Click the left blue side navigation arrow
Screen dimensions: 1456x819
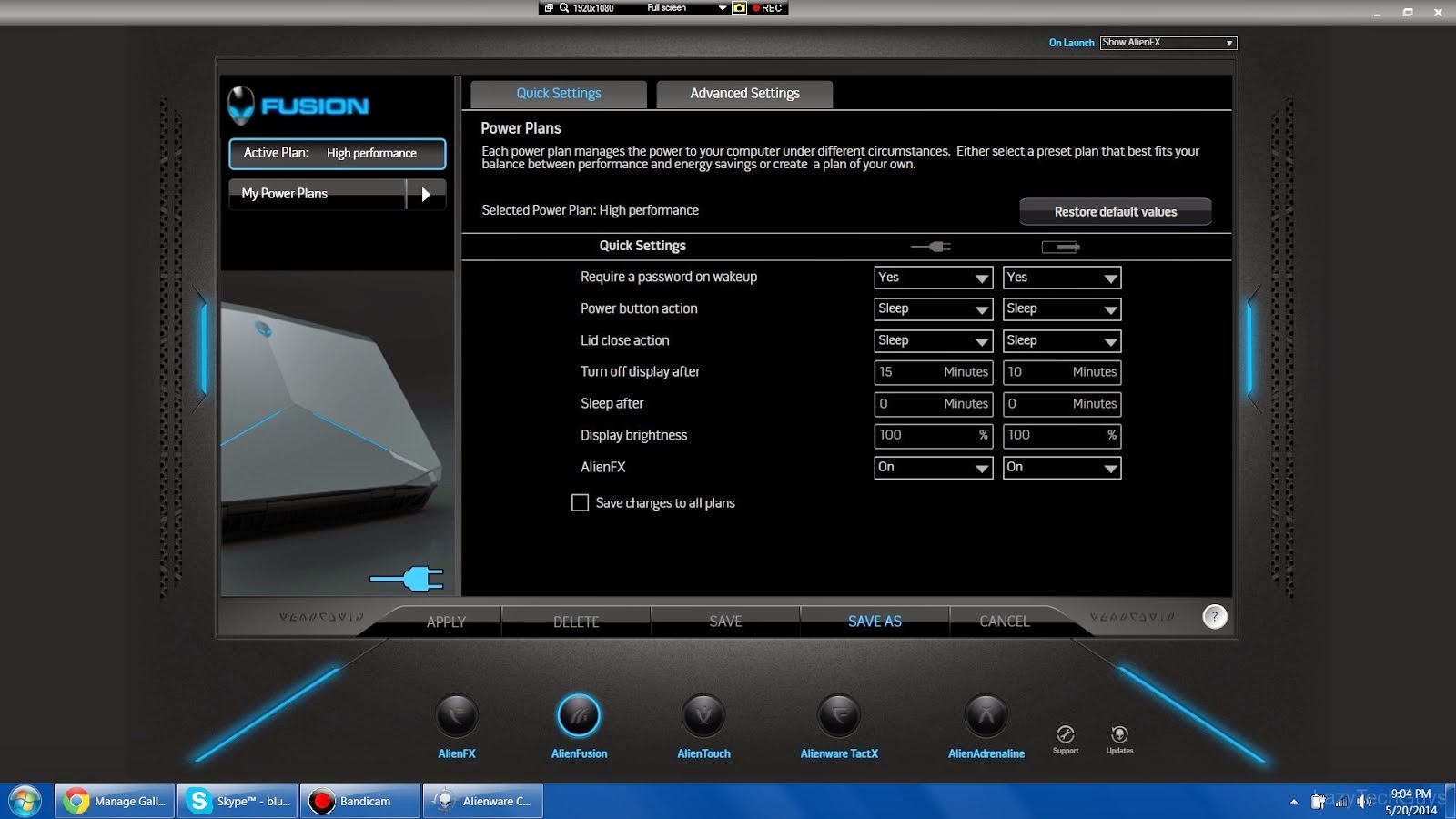203,349
